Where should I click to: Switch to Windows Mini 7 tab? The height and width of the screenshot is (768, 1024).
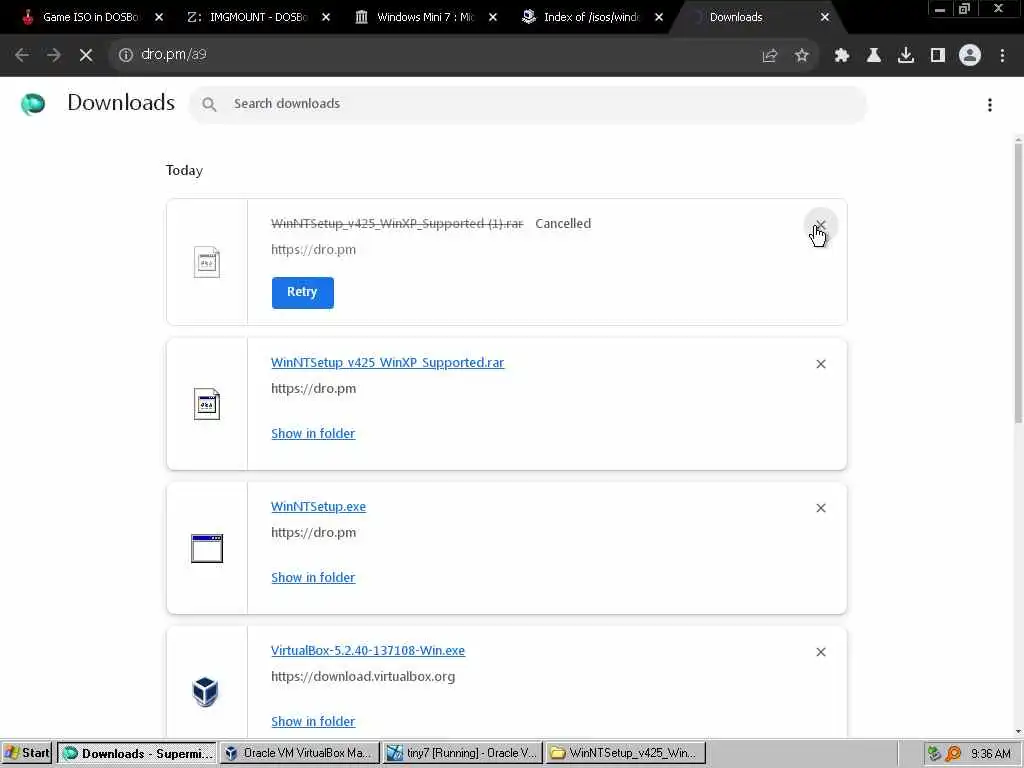pyautogui.click(x=424, y=17)
